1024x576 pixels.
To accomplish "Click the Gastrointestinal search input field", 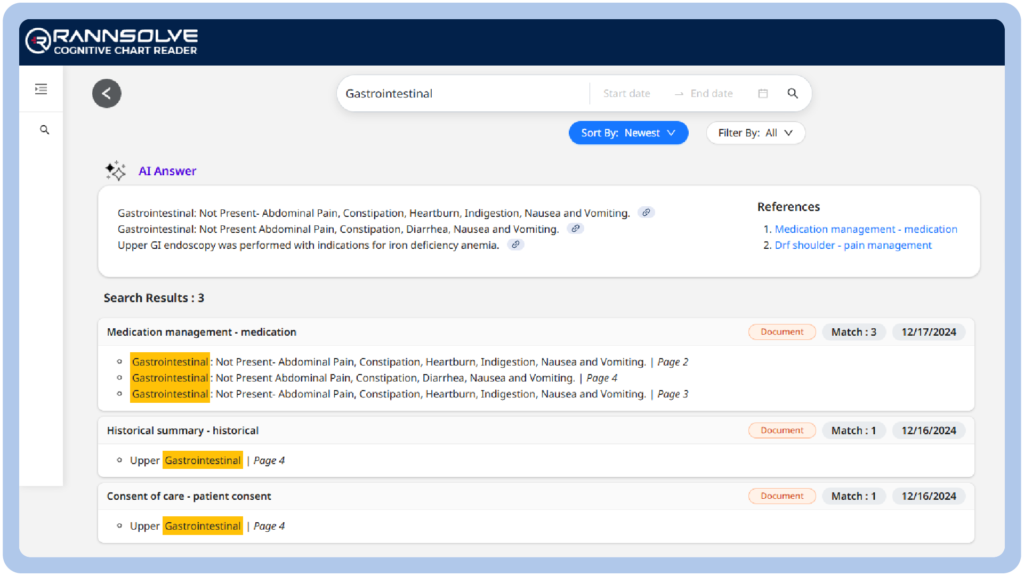I will (x=460, y=94).
